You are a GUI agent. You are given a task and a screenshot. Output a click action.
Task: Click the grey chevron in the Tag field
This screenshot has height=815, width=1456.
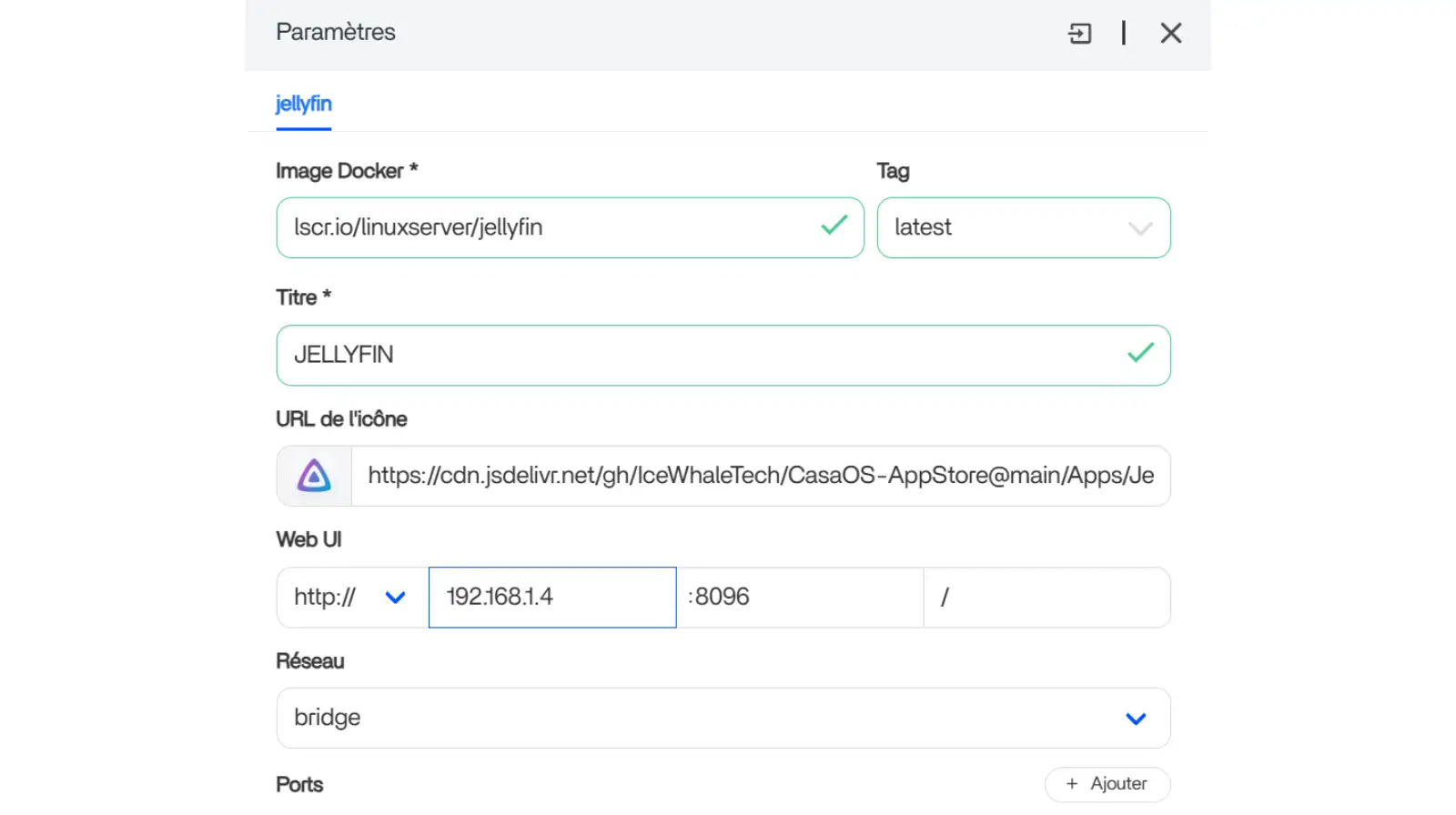pos(1140,228)
